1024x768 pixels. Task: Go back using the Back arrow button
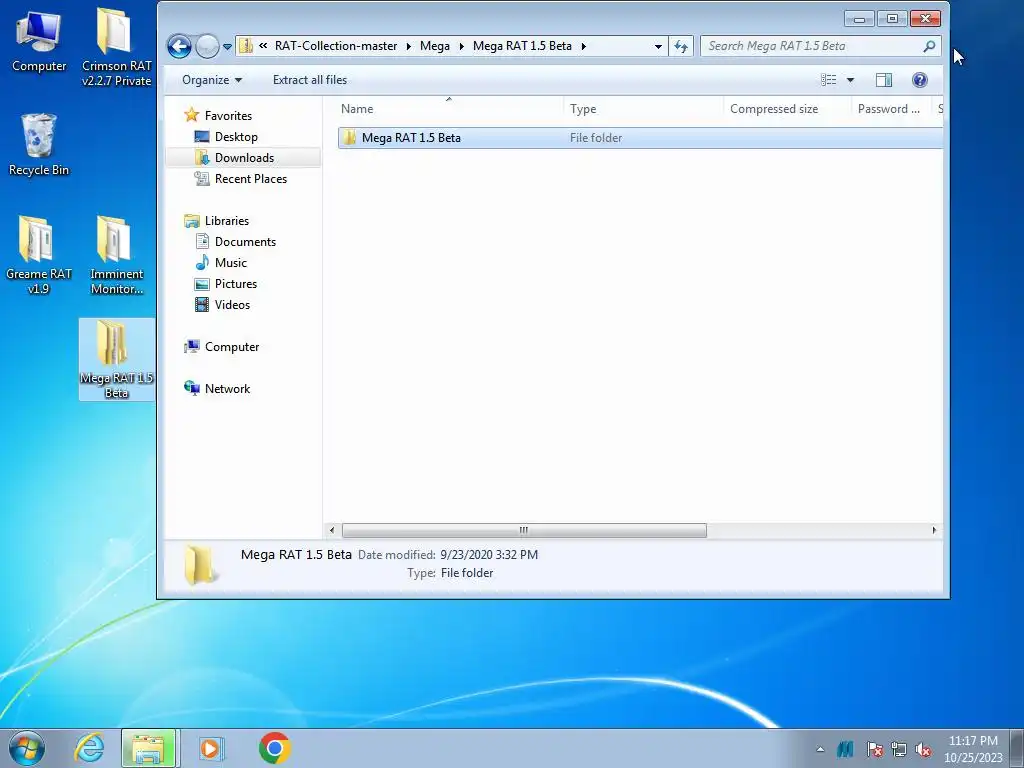(x=179, y=46)
